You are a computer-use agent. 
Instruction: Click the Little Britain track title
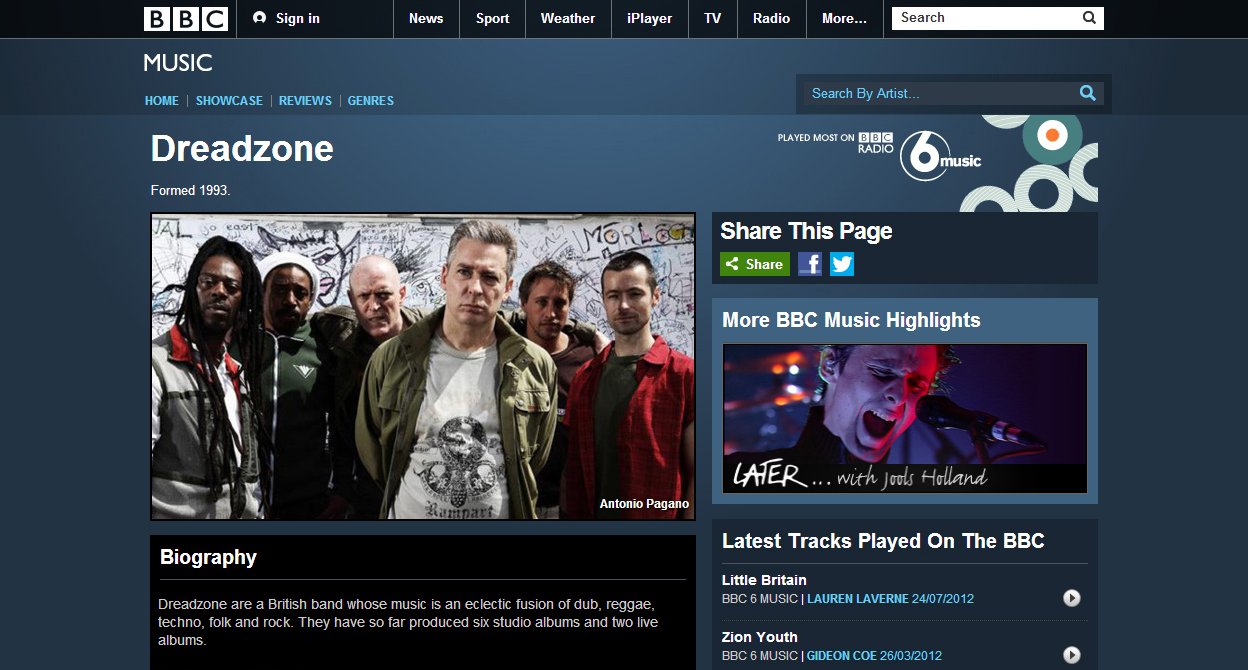pos(764,580)
